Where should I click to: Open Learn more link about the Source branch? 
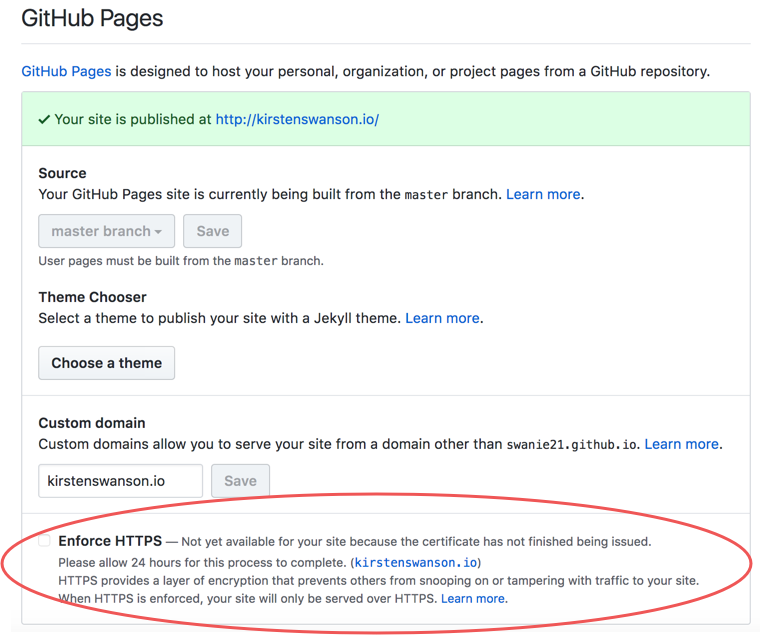coord(544,194)
